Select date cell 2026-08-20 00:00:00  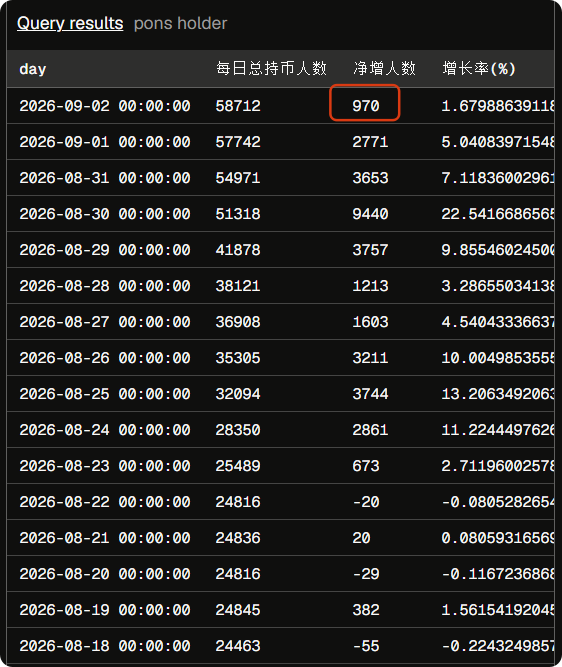pos(105,574)
